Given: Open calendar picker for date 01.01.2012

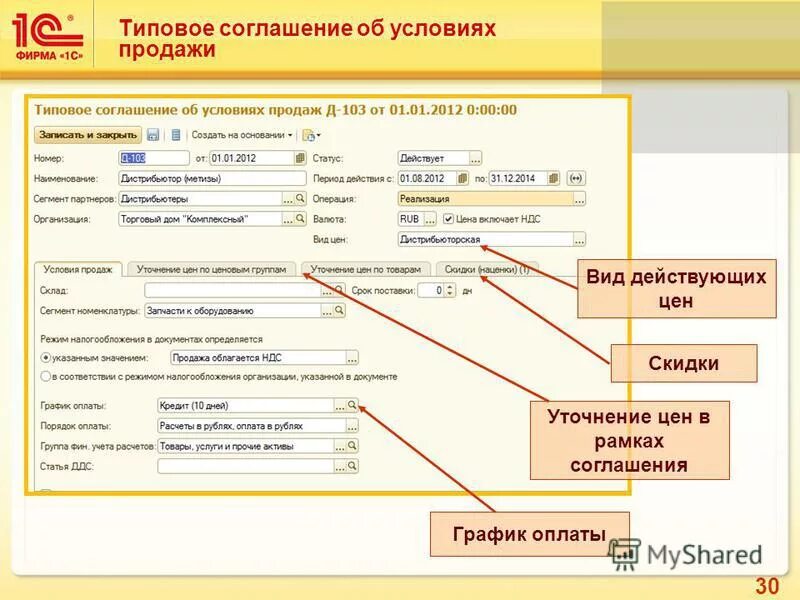Looking at the screenshot, I should [x=300, y=156].
